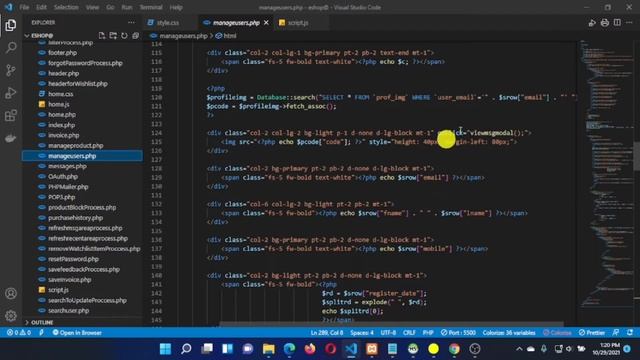Screen dimensions: 640x360
Task: Click New File icon in Explorer header
Action: pos(102,36)
